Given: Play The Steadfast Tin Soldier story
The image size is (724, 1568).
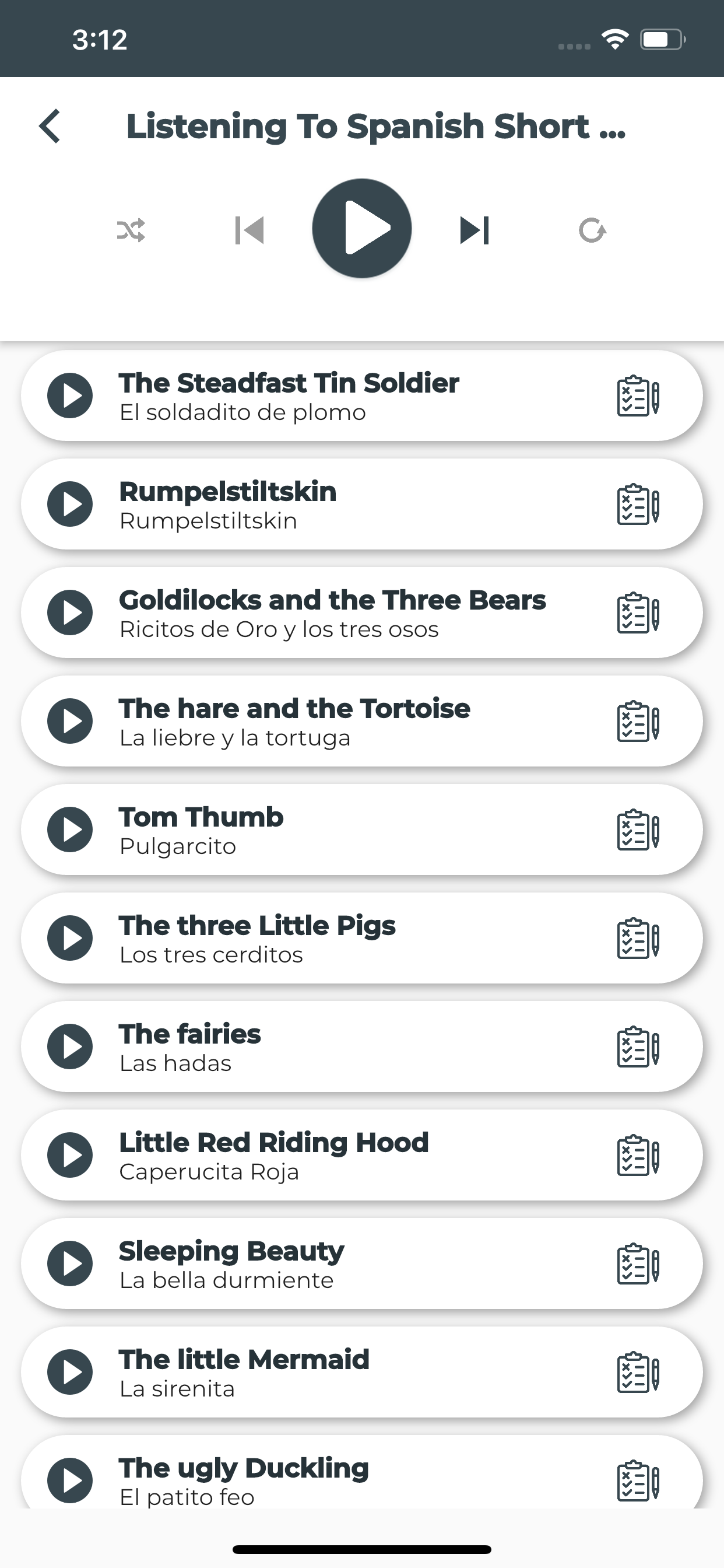Looking at the screenshot, I should tap(70, 395).
